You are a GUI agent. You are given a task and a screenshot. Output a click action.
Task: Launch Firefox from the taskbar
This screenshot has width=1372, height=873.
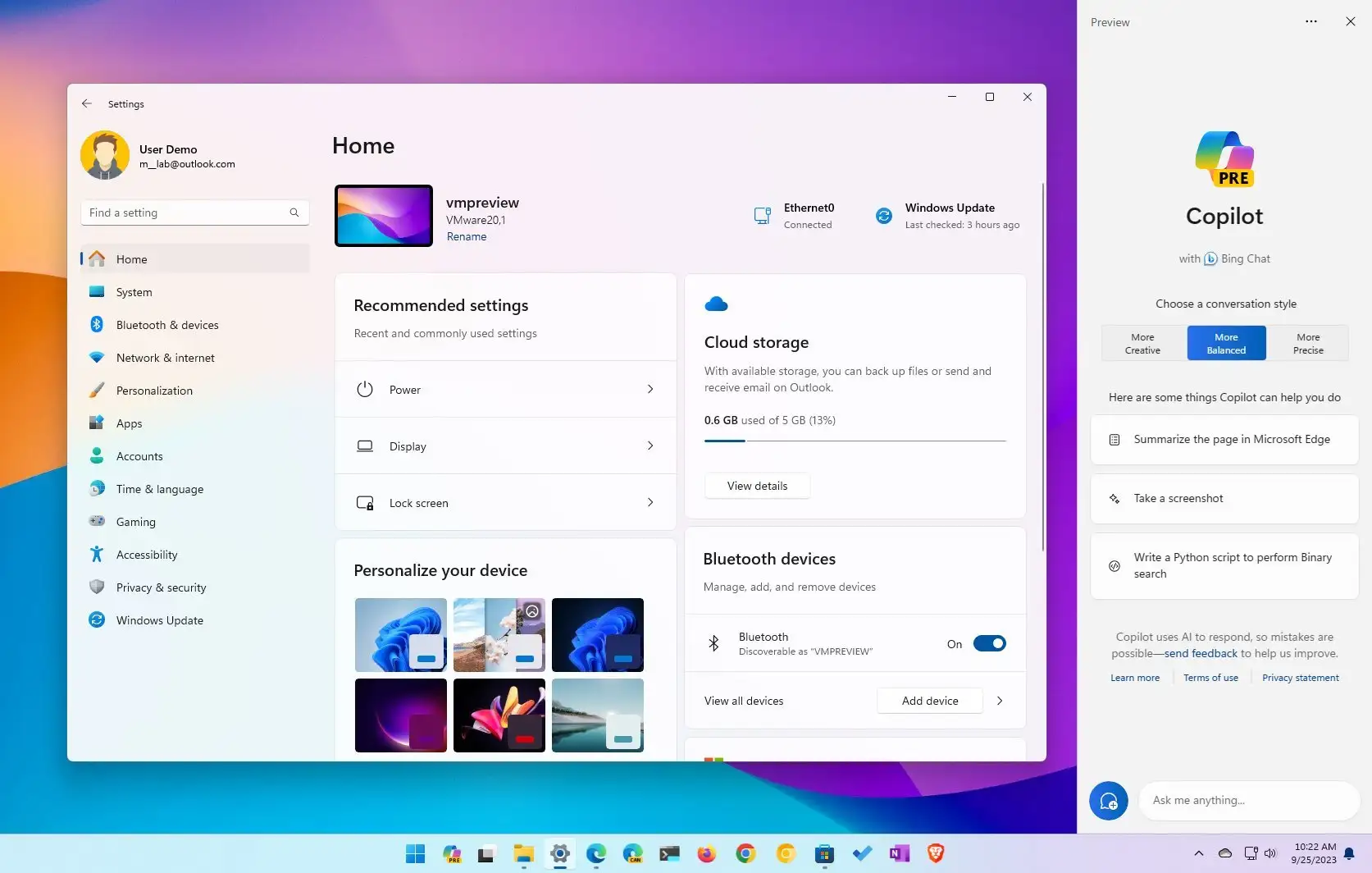click(x=706, y=854)
